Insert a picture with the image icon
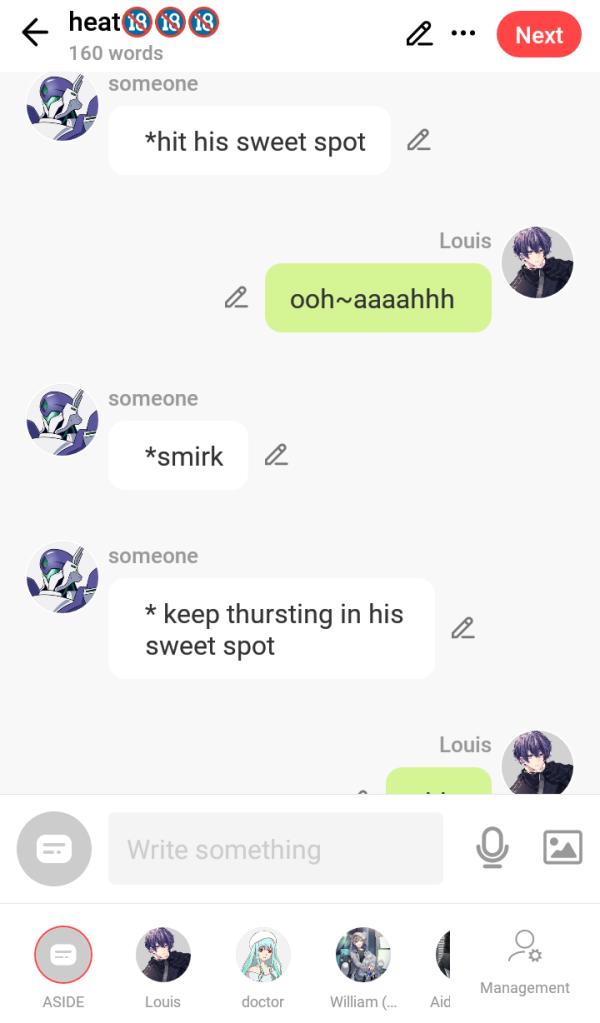600x1023 pixels. pos(563,847)
